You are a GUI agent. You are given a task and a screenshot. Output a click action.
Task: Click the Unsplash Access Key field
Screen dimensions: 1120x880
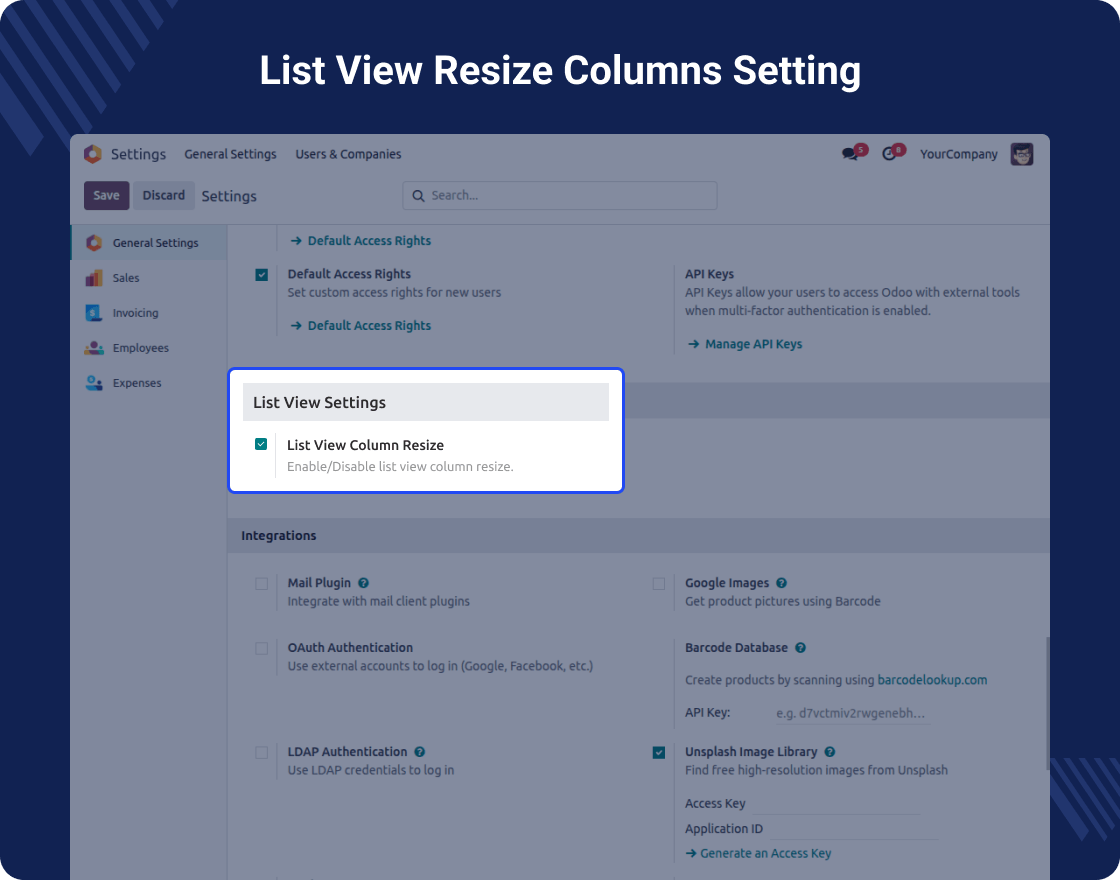coord(836,804)
